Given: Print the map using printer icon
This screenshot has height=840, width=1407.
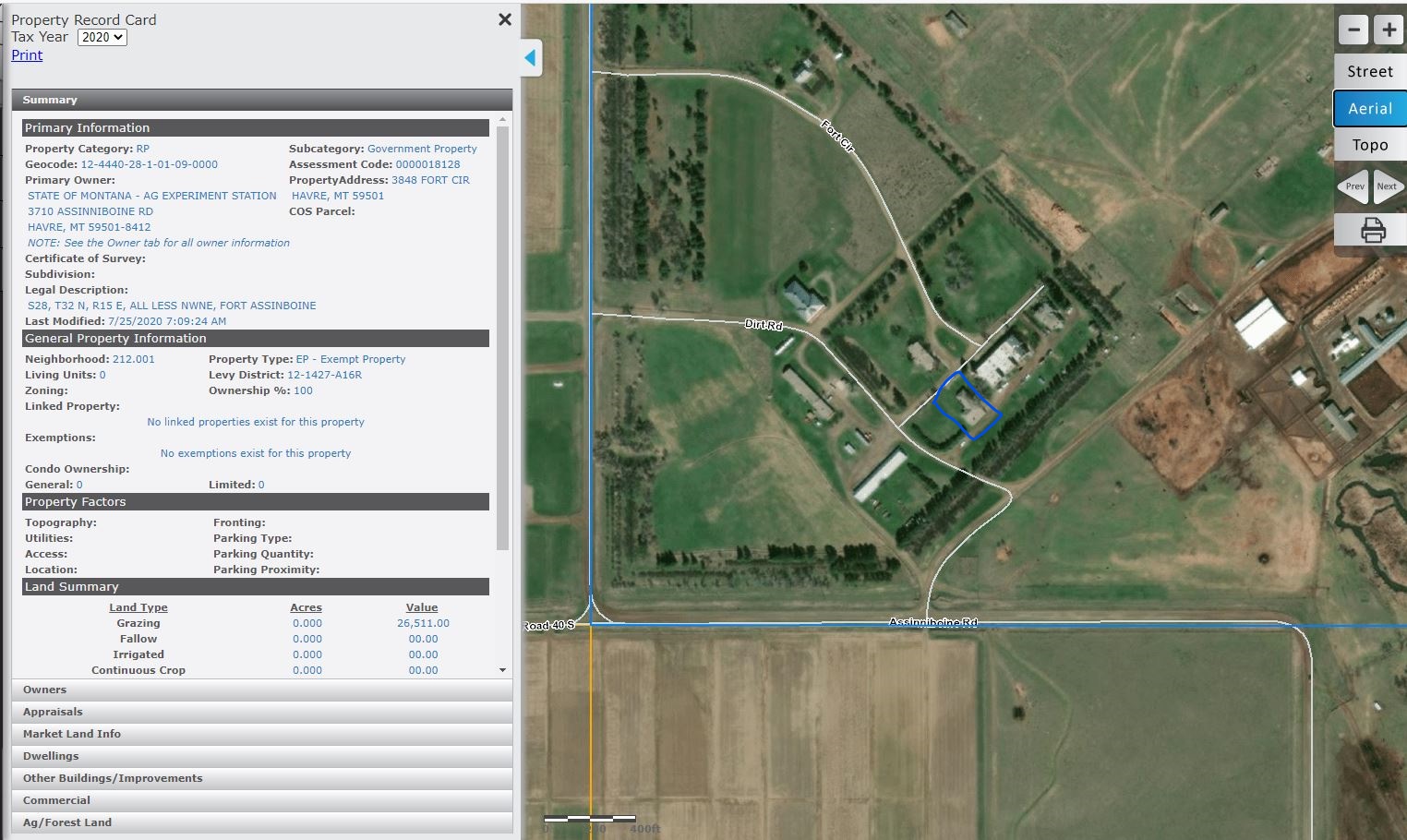Looking at the screenshot, I should (x=1372, y=230).
